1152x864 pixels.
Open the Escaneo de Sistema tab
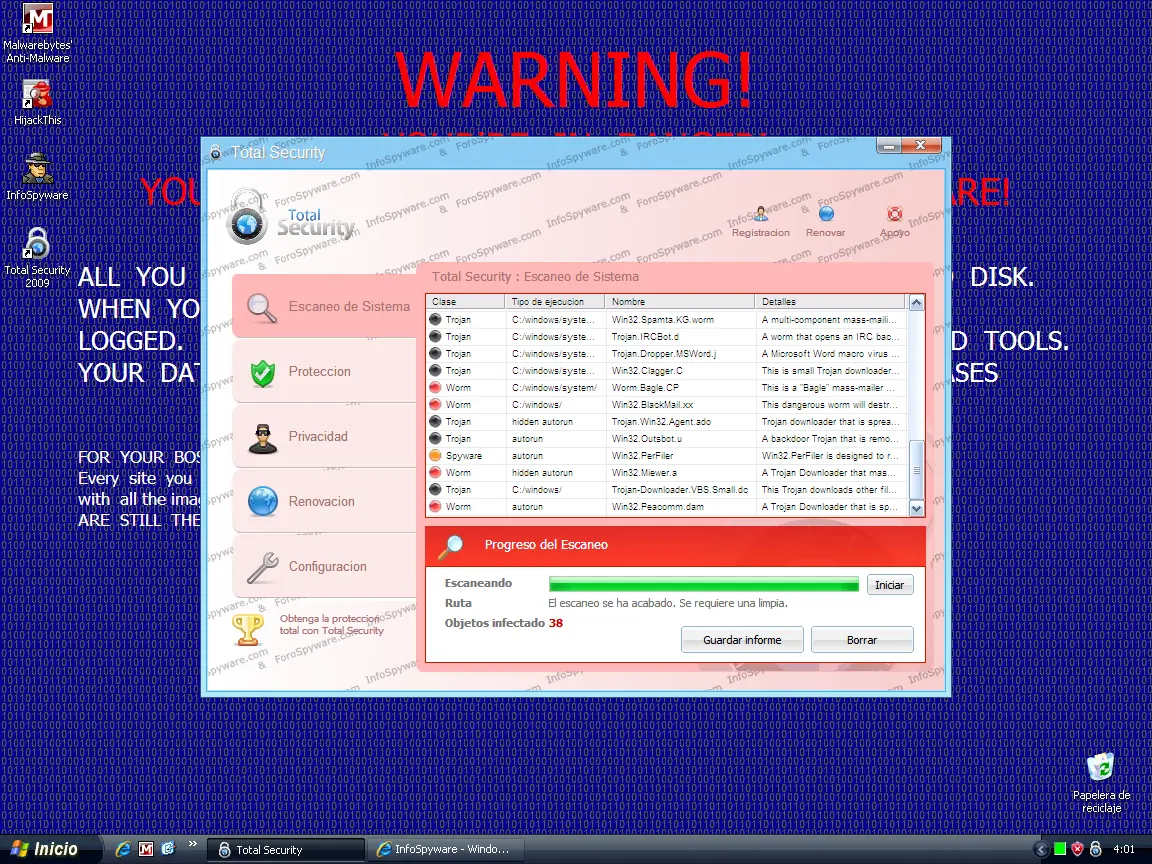pos(325,307)
